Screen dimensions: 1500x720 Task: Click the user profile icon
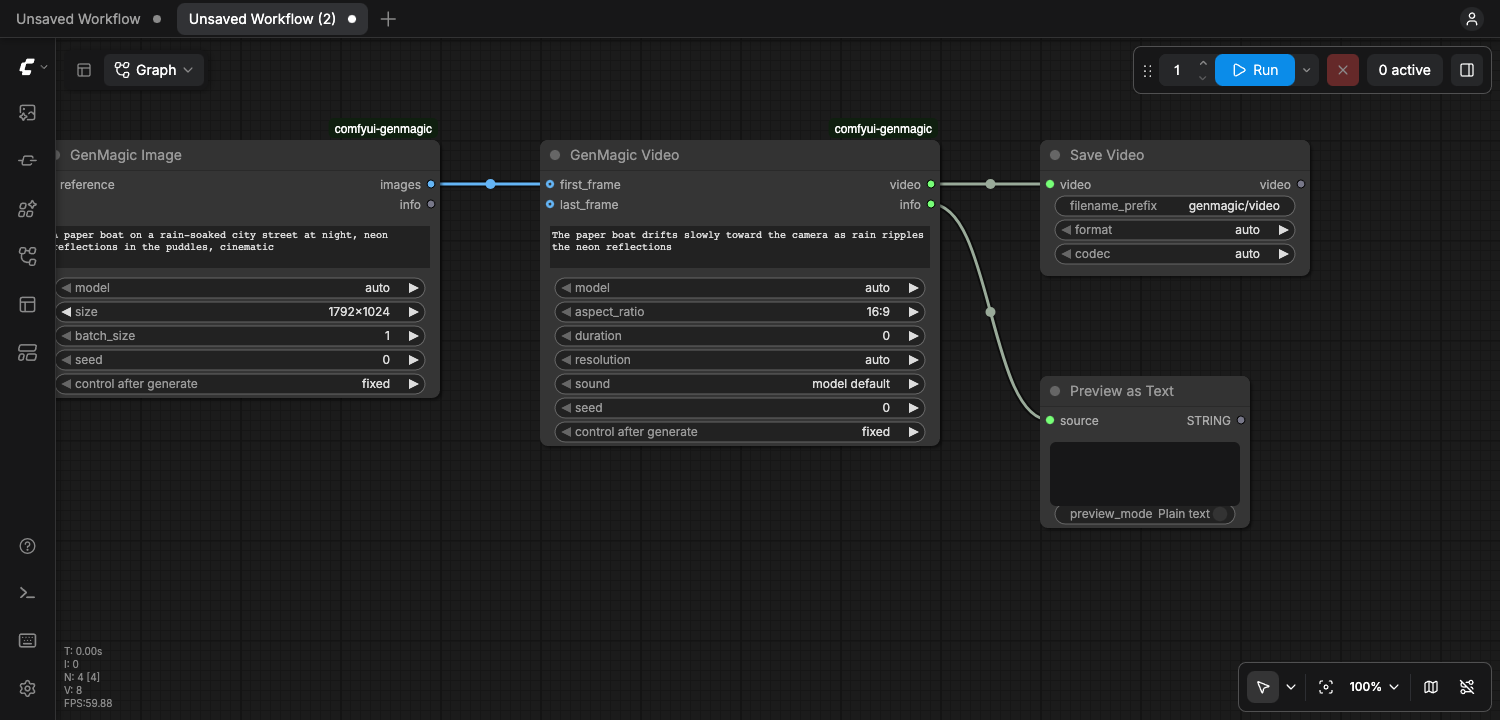(x=1471, y=19)
